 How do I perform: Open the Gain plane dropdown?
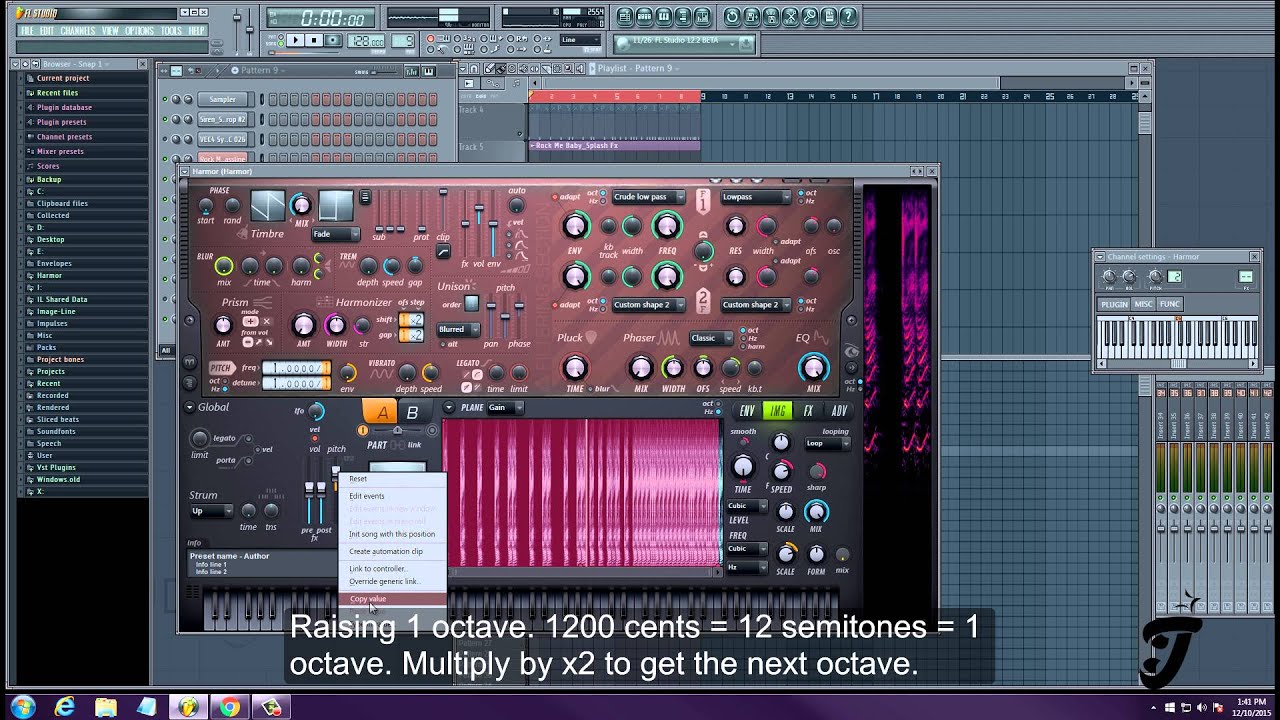tap(504, 408)
